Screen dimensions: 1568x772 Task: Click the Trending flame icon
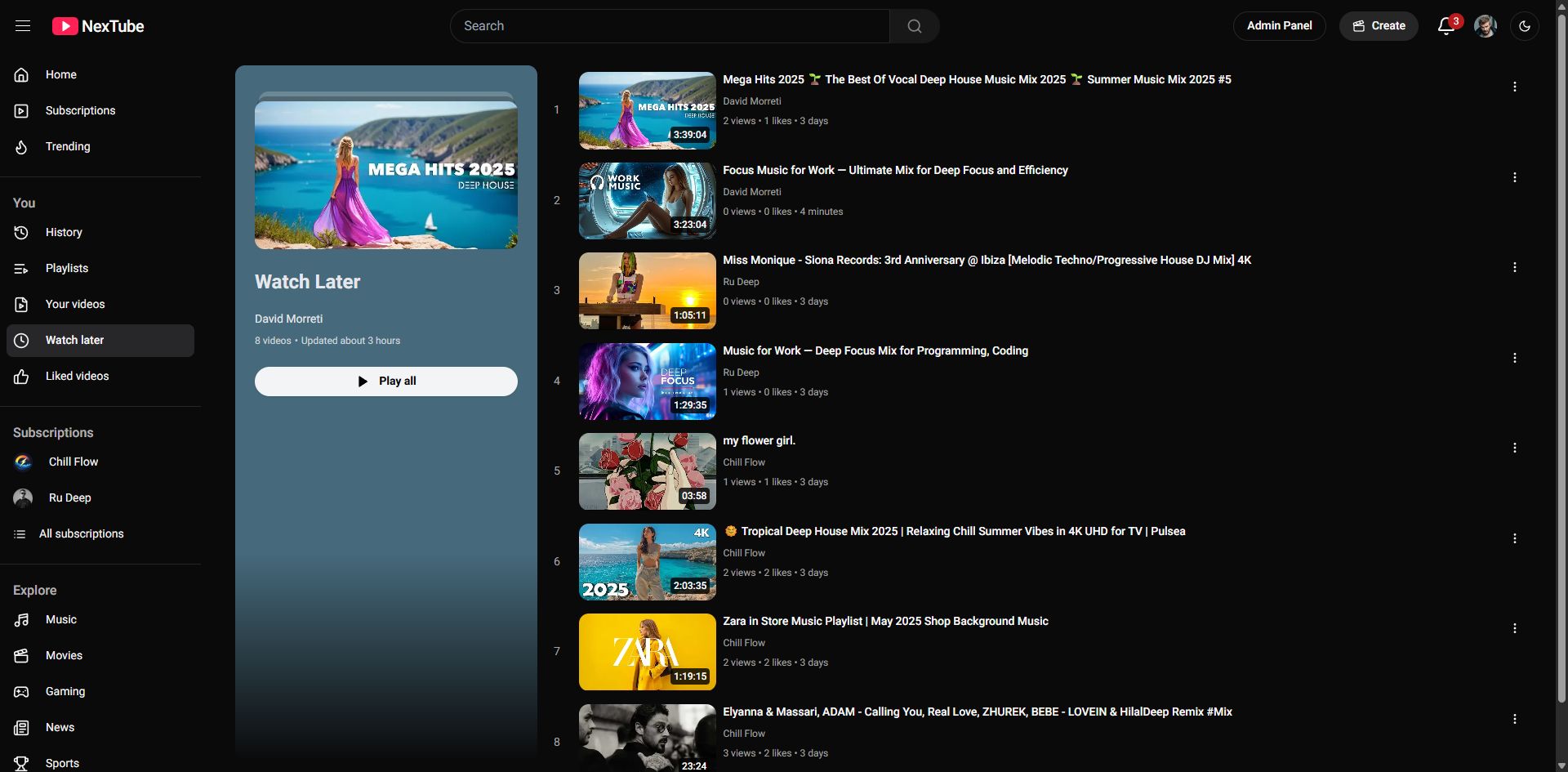click(22, 147)
